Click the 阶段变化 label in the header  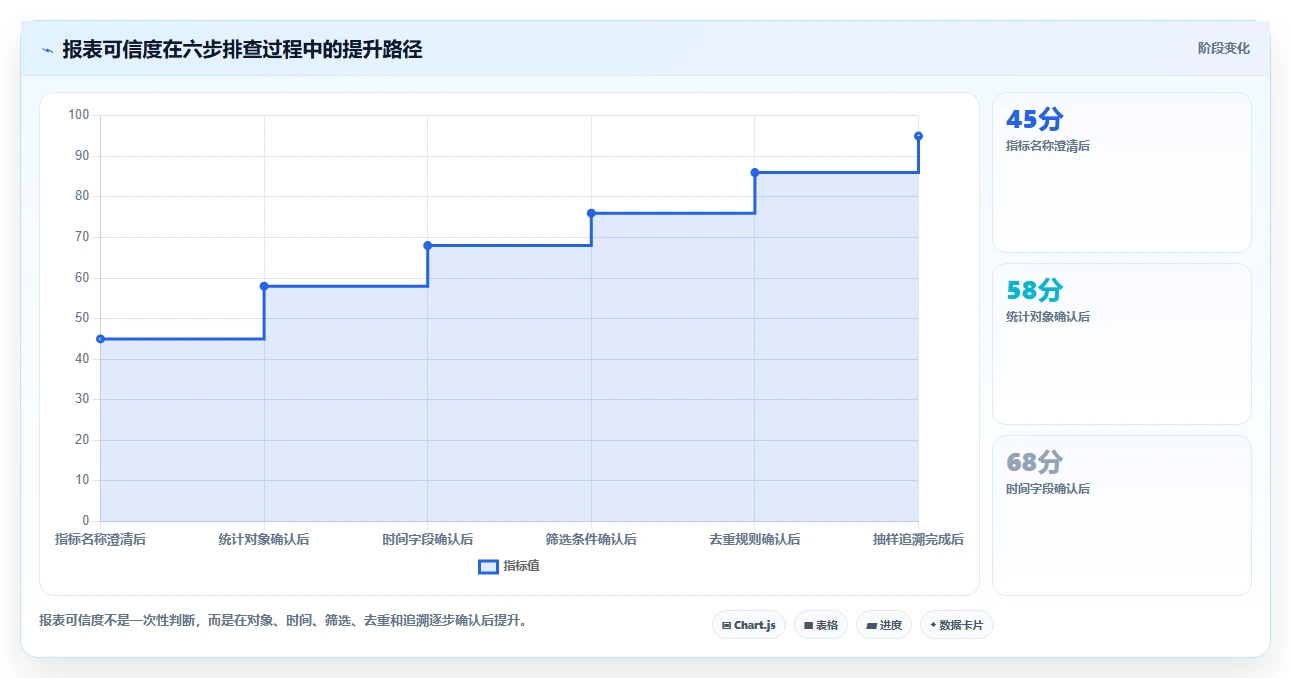(1224, 48)
